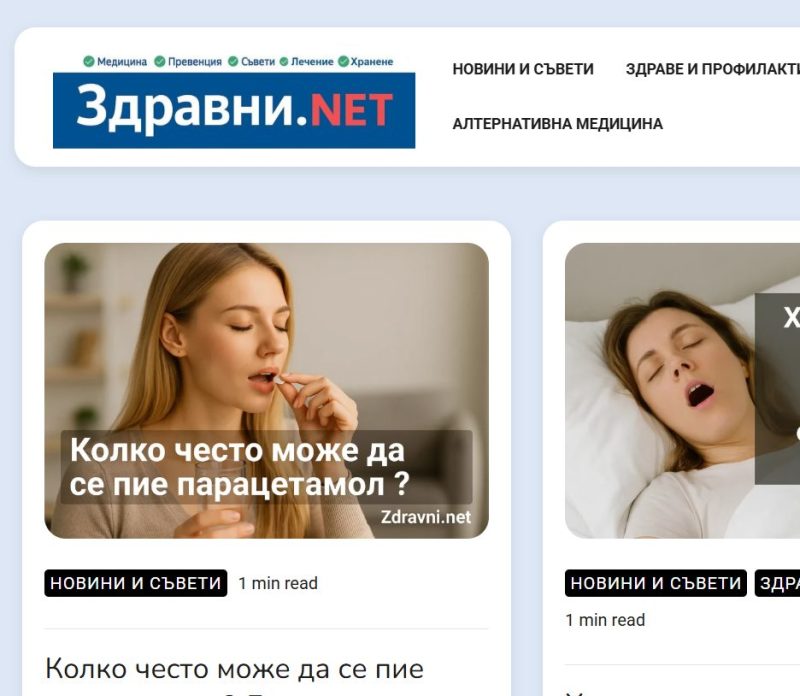Open the paracetamol article thumbnail image
The image size is (800, 696).
pyautogui.click(x=266, y=390)
